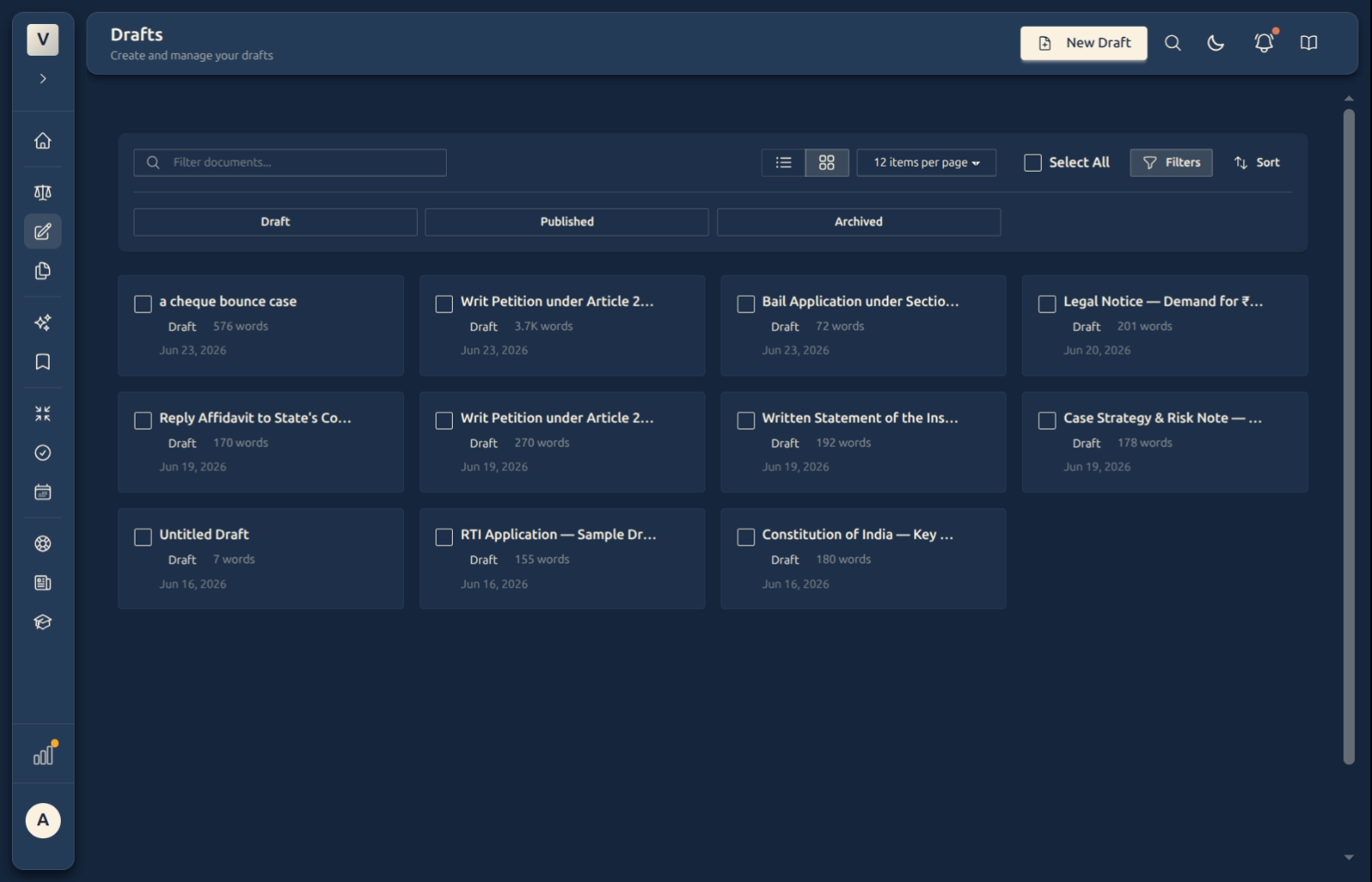Open the calendar sidebar icon
The image size is (1372, 882).
(43, 492)
